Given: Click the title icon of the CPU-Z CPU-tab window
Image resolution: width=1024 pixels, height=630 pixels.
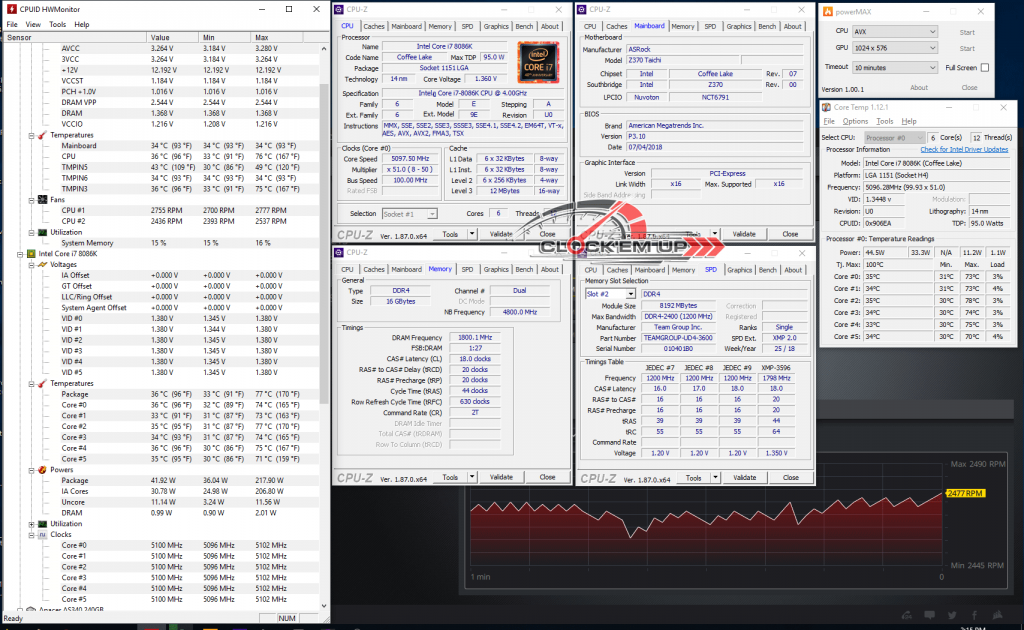Looking at the screenshot, I should point(339,9).
